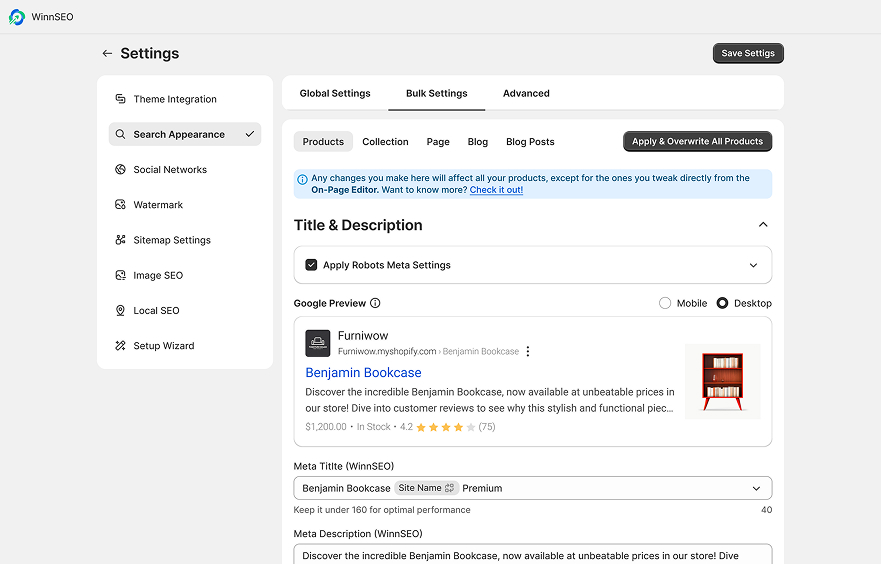Click the $1,200.00 price text
This screenshot has width=881, height=564.
(x=326, y=427)
